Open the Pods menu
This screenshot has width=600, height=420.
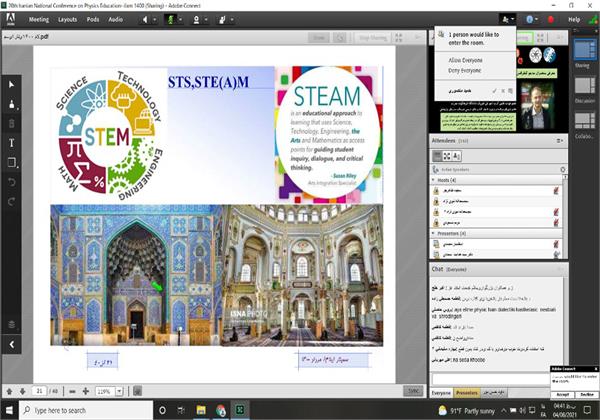pyautogui.click(x=92, y=19)
